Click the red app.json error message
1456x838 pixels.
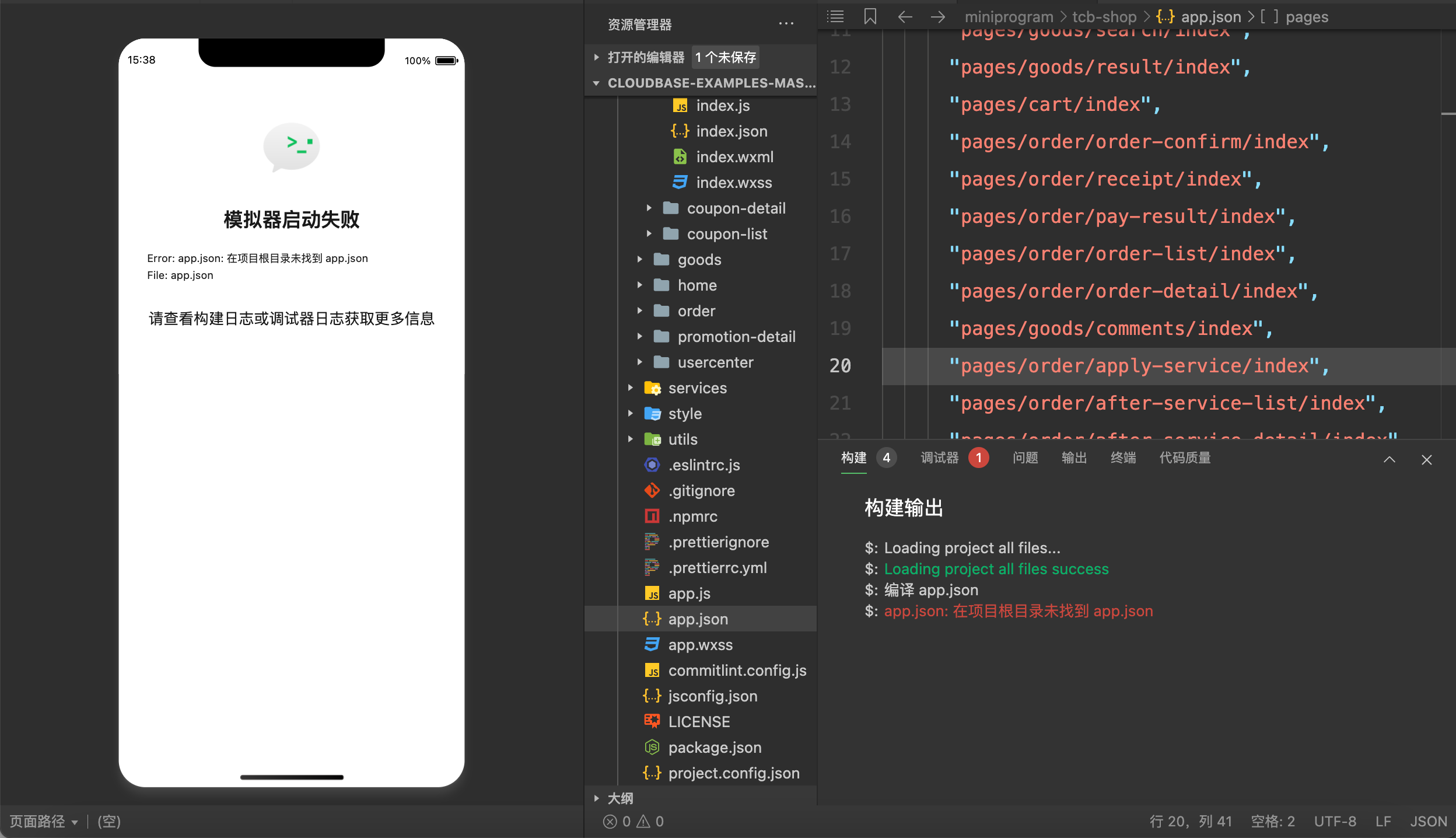(x=1019, y=611)
